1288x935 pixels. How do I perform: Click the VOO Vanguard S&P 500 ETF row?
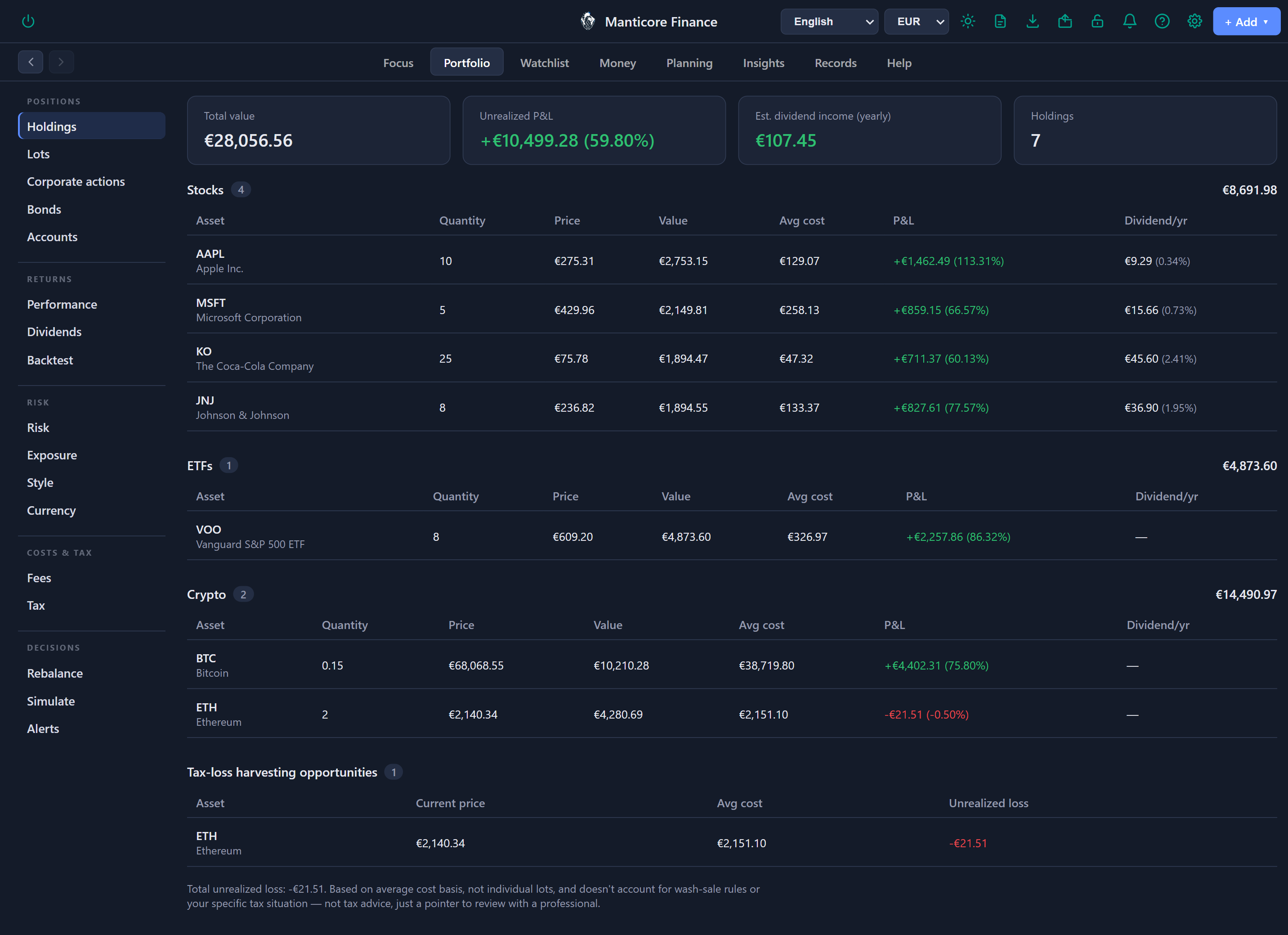pyautogui.click(x=731, y=536)
